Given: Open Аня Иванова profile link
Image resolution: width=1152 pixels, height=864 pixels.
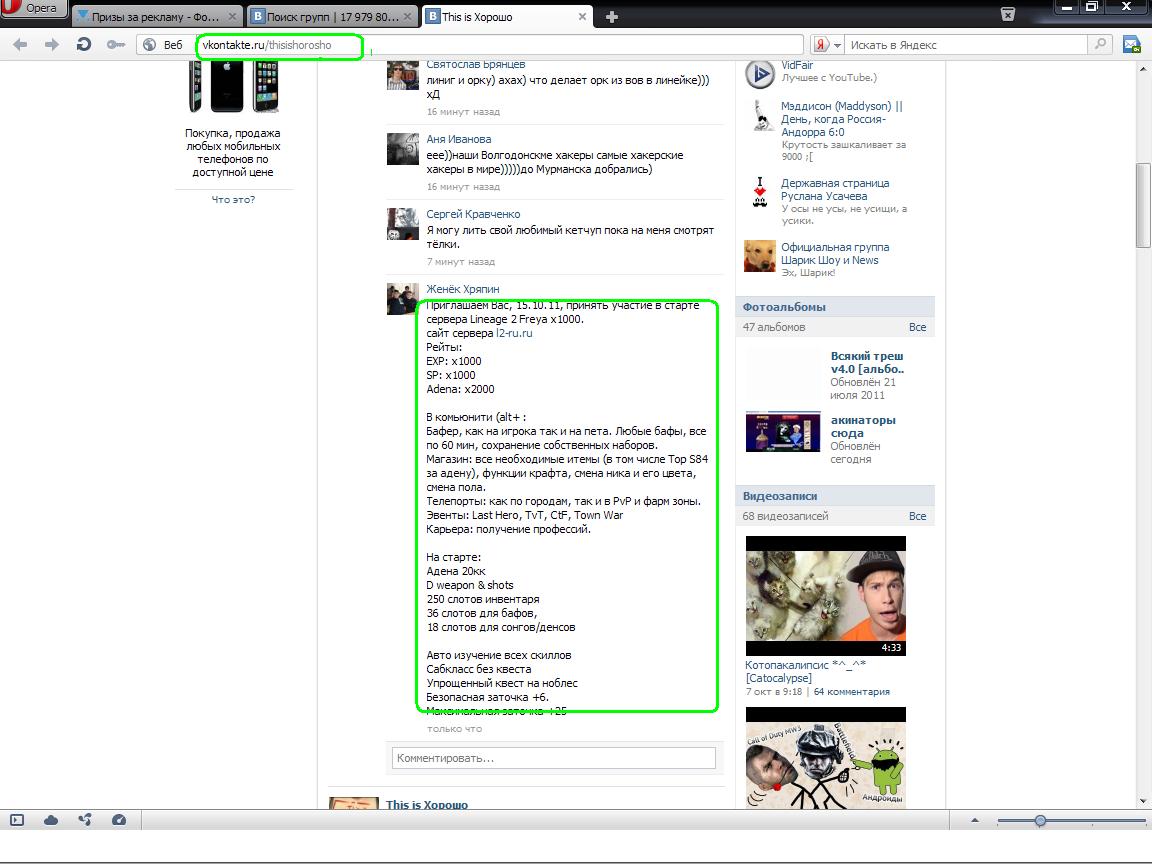Looking at the screenshot, I should (x=458, y=139).
